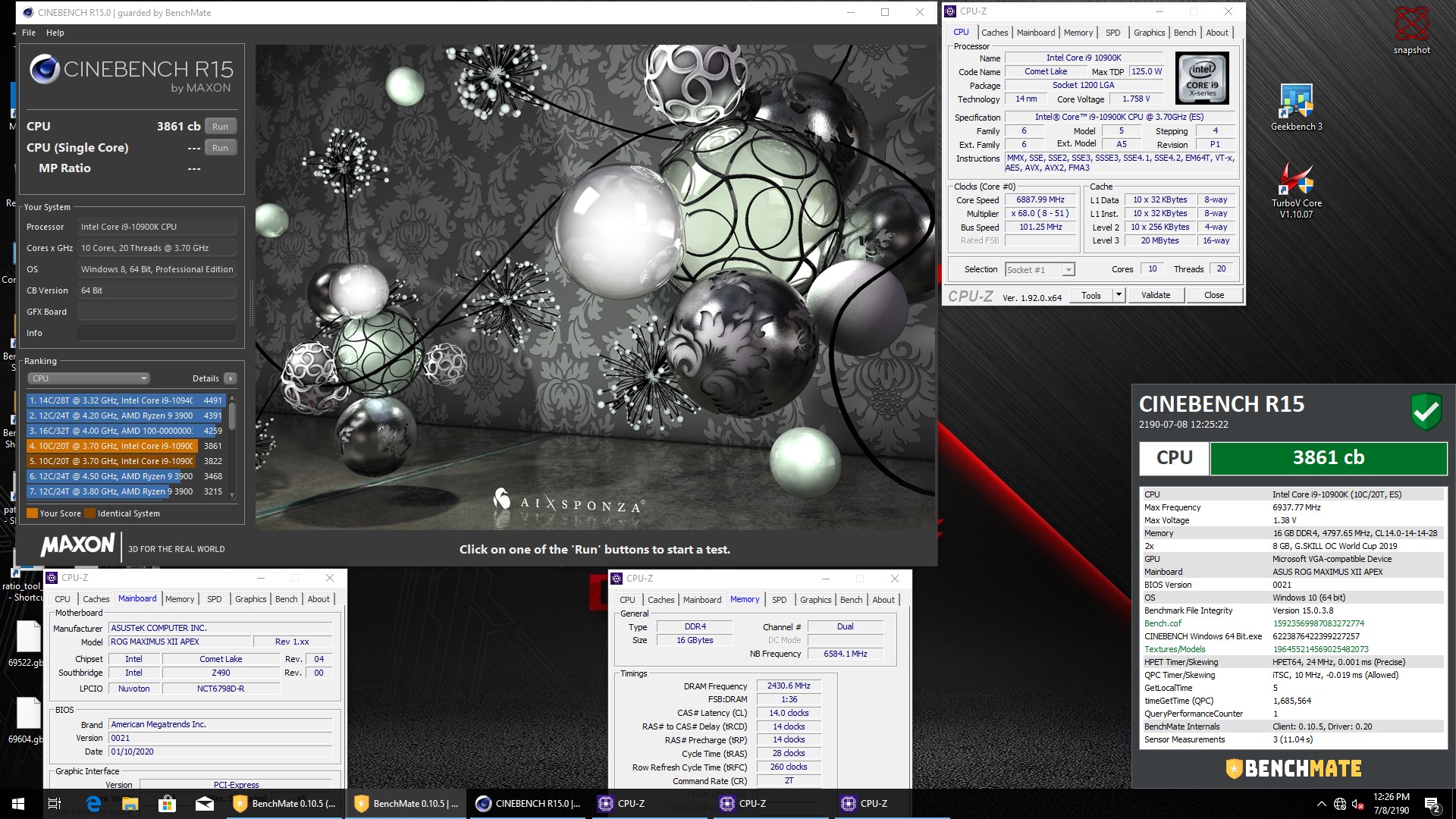Switch to Bench tab in top CPU-Z window
This screenshot has width=1456, height=819.
point(1185,33)
